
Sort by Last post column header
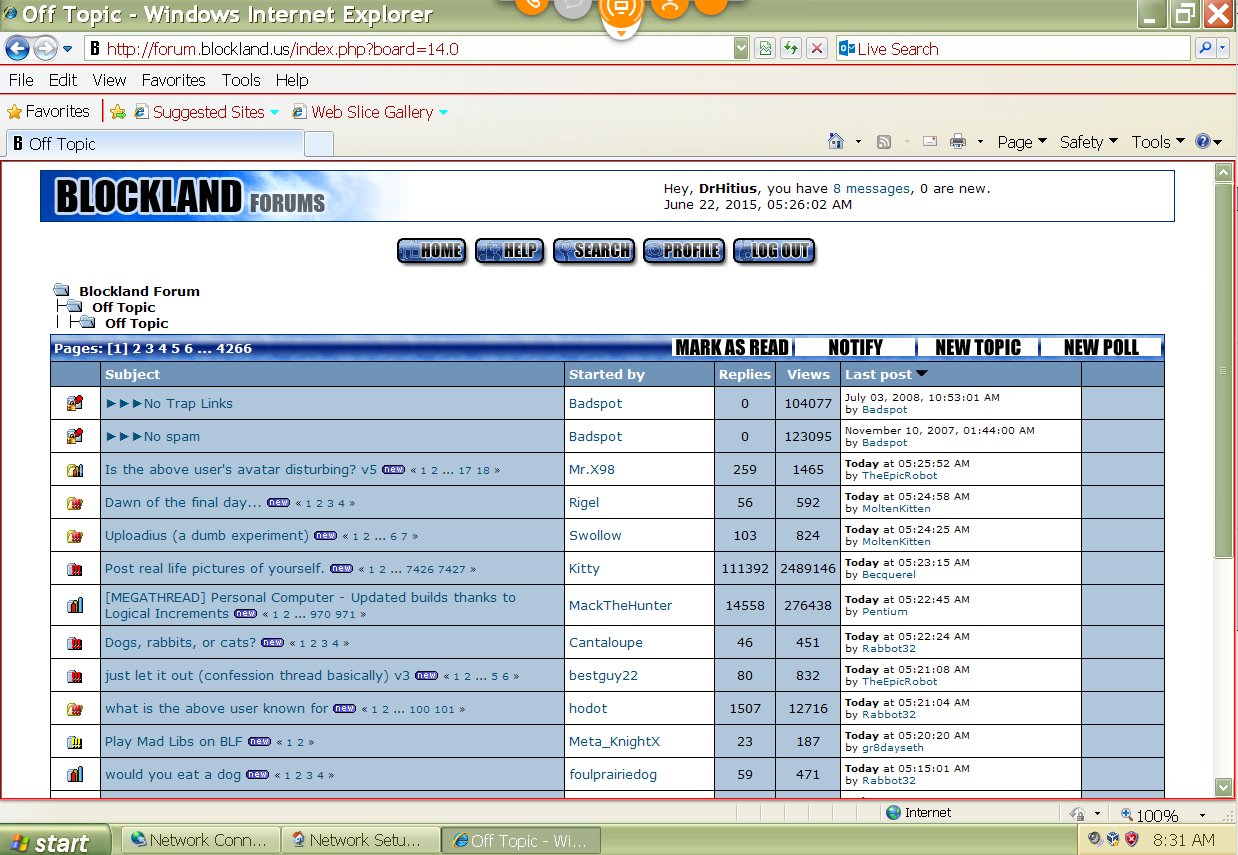[878, 374]
